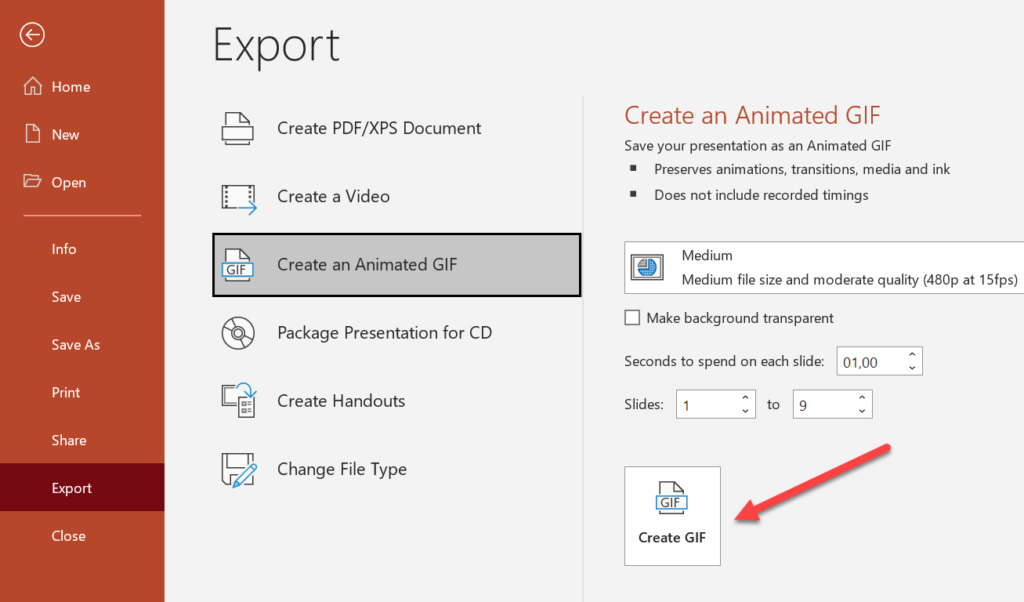Click the Package for CD disc icon

tap(238, 333)
